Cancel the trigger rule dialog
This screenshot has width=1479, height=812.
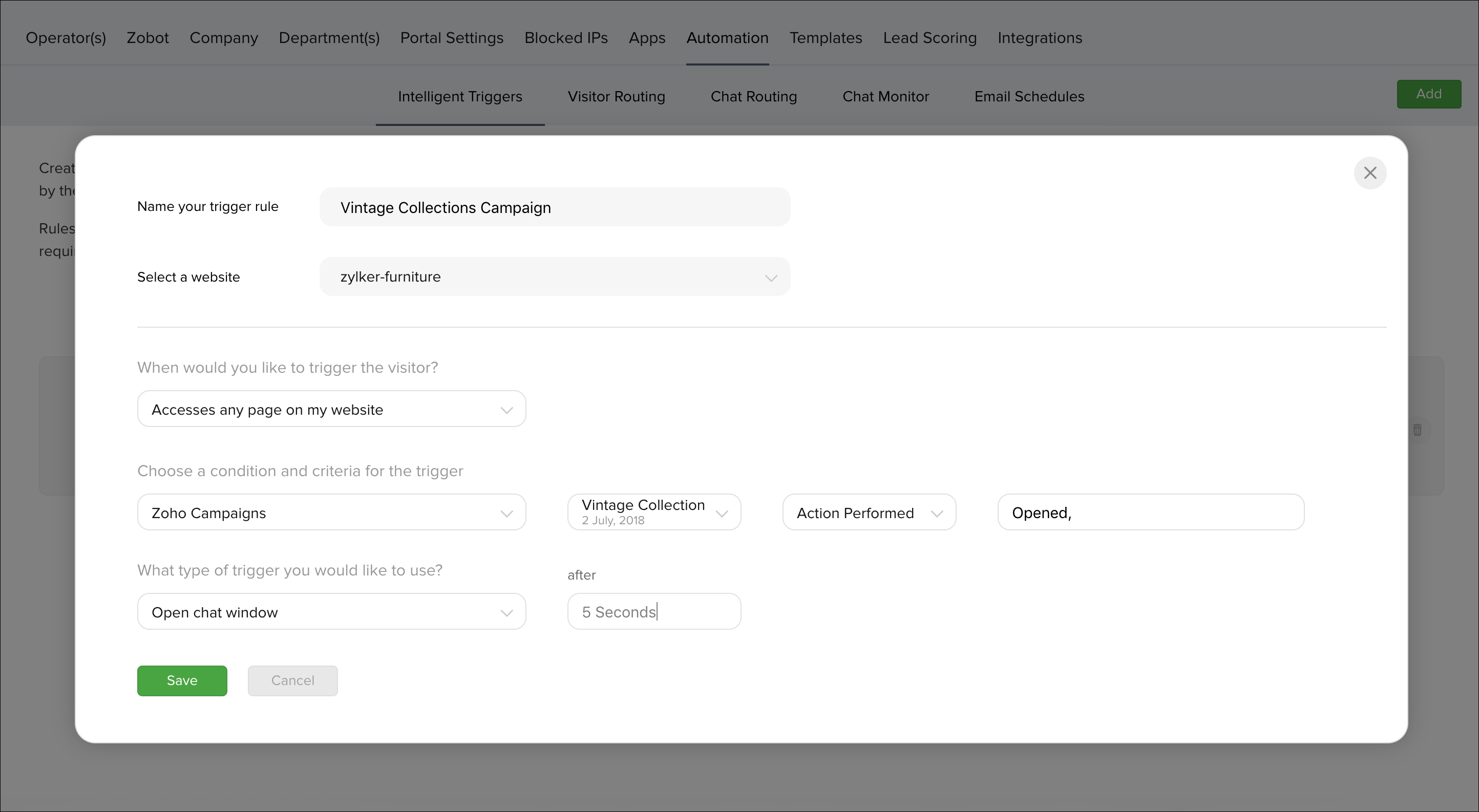pos(293,680)
